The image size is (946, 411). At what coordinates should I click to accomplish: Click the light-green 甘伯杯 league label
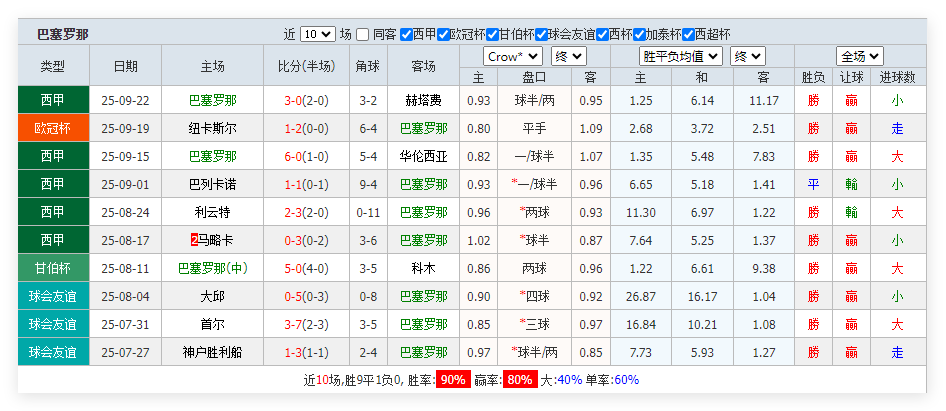(x=52, y=268)
